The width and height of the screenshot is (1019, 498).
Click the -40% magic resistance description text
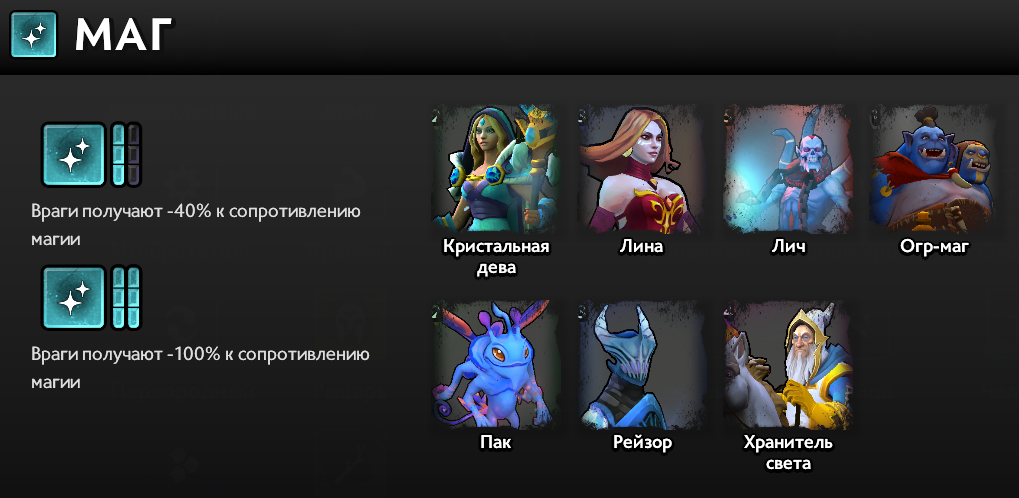coord(196,226)
